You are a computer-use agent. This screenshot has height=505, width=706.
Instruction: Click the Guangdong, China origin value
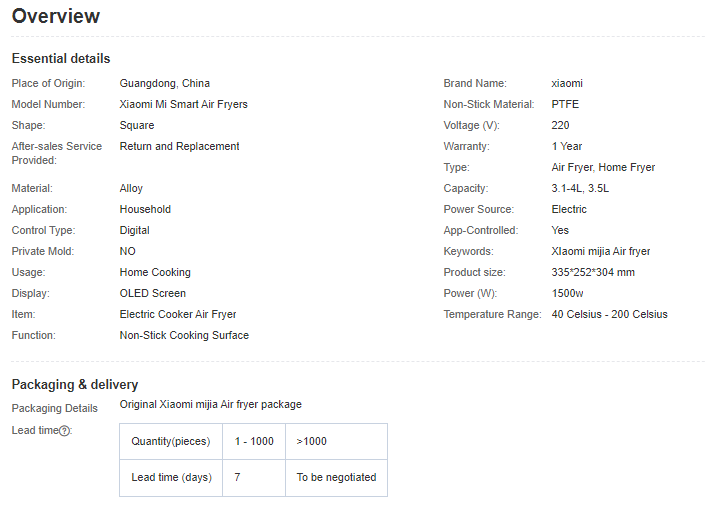point(165,83)
